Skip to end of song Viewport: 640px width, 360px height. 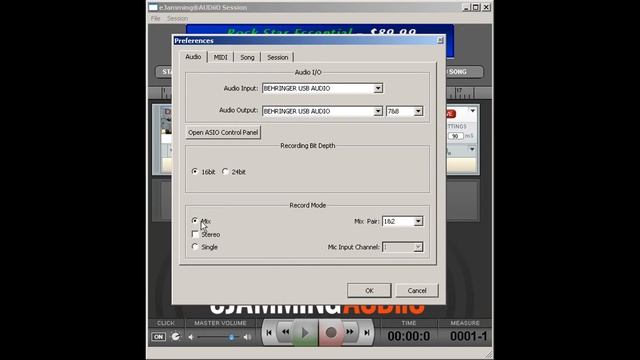tap(367, 333)
